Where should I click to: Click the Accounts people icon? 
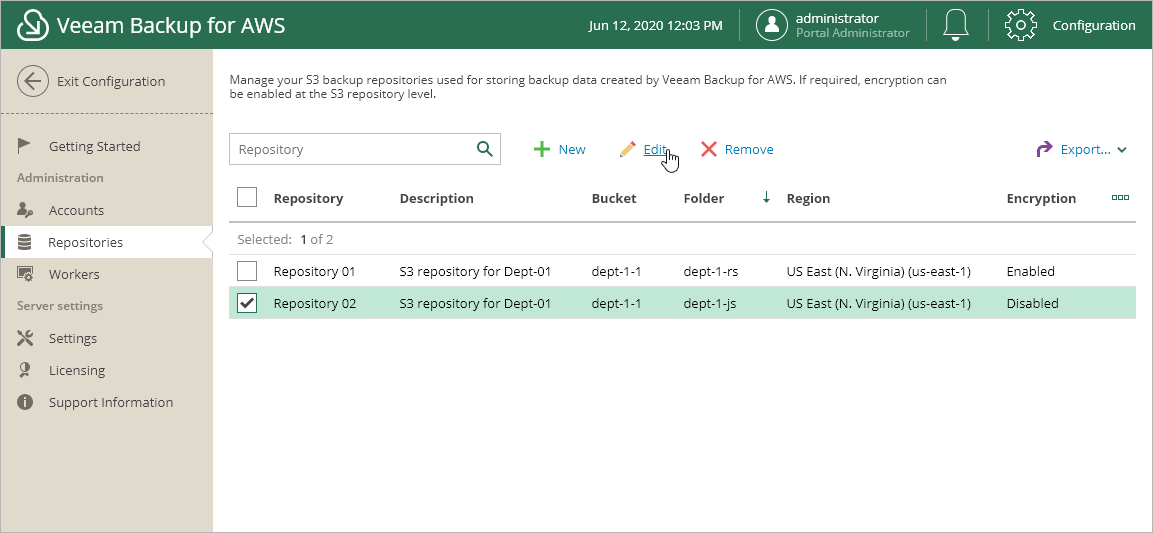coord(24,210)
